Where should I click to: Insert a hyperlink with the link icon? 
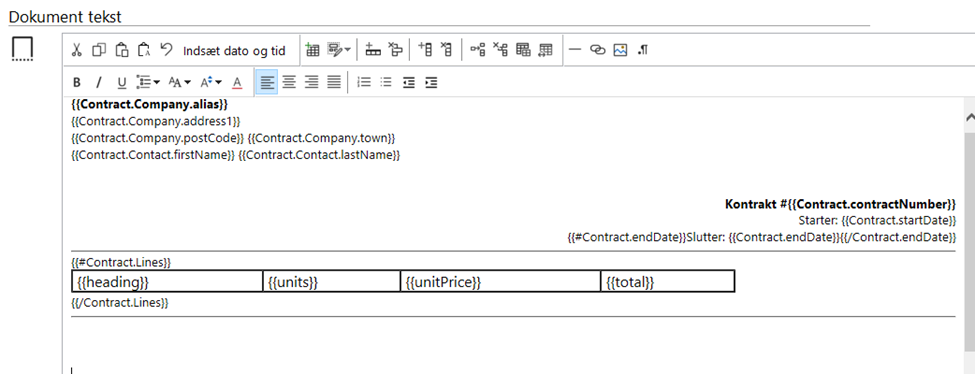(x=598, y=50)
